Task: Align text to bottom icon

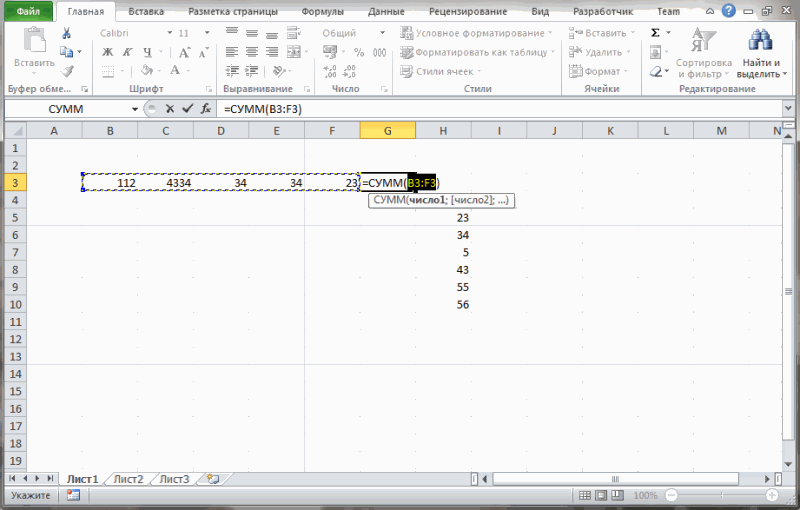Action: (x=271, y=33)
